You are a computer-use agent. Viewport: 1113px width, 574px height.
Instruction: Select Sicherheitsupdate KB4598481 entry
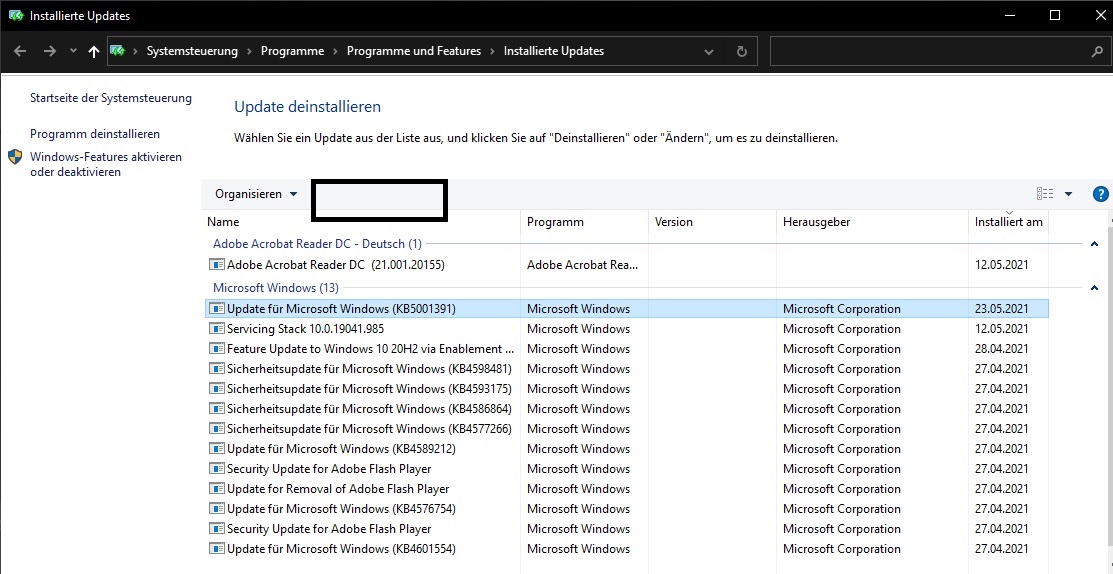pos(627,368)
